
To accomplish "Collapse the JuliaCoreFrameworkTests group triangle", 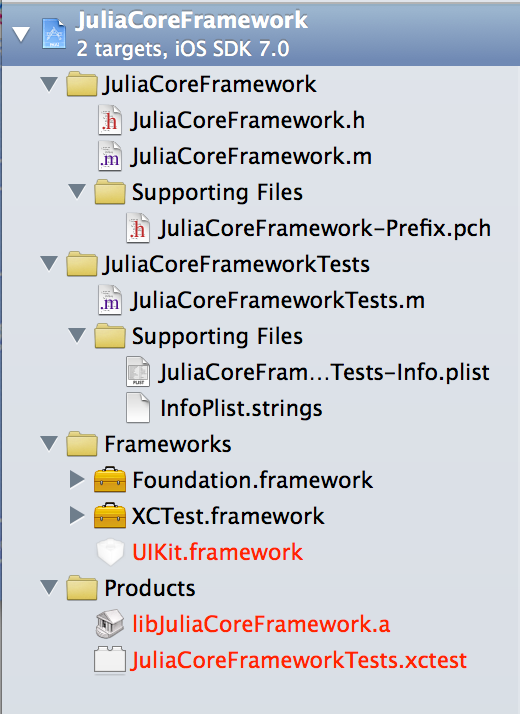I will (x=49, y=264).
